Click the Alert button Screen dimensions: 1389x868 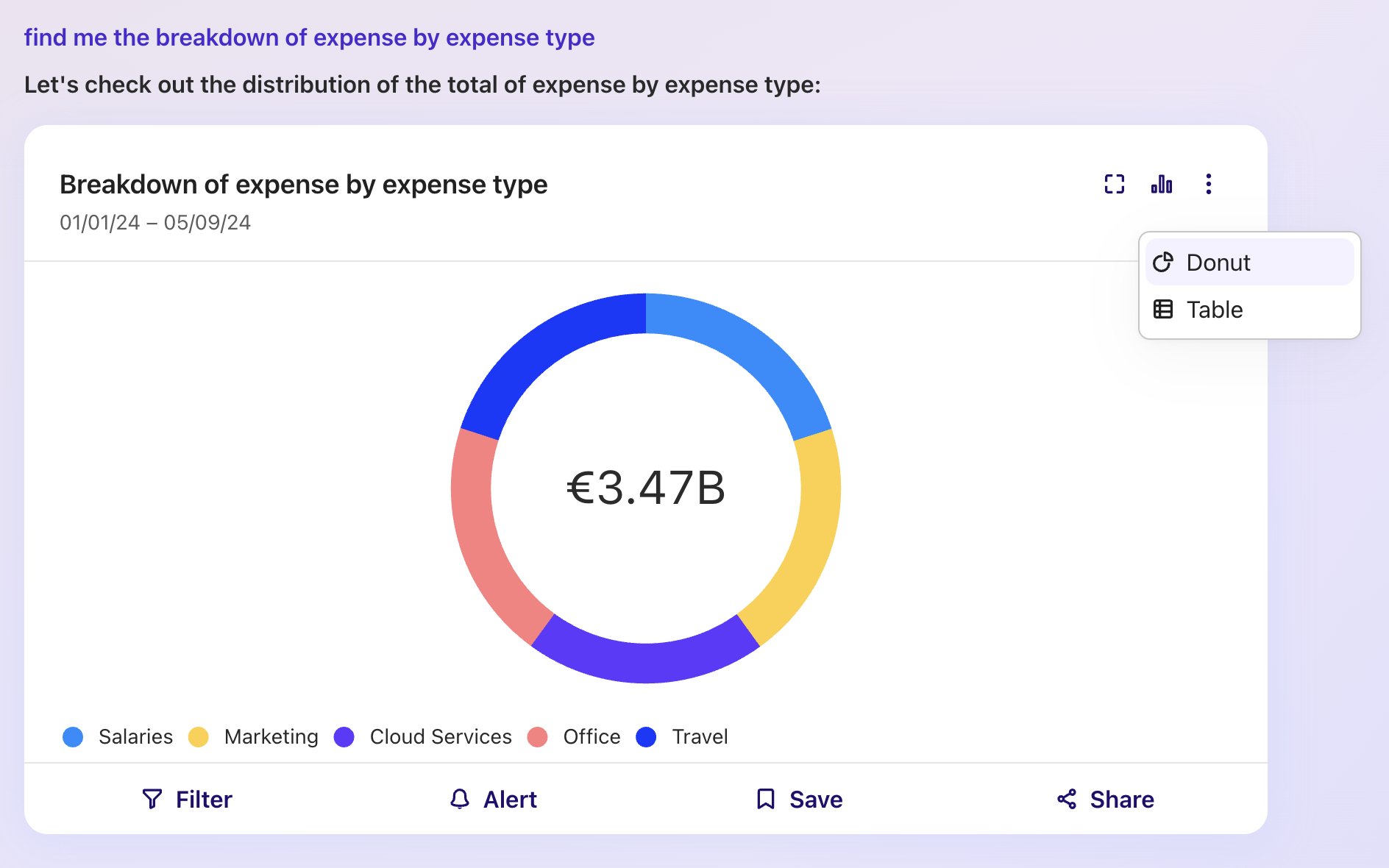coord(493,799)
